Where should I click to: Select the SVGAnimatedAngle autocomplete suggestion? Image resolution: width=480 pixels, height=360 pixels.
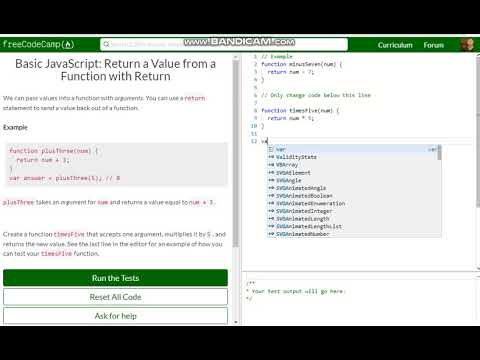click(353, 188)
